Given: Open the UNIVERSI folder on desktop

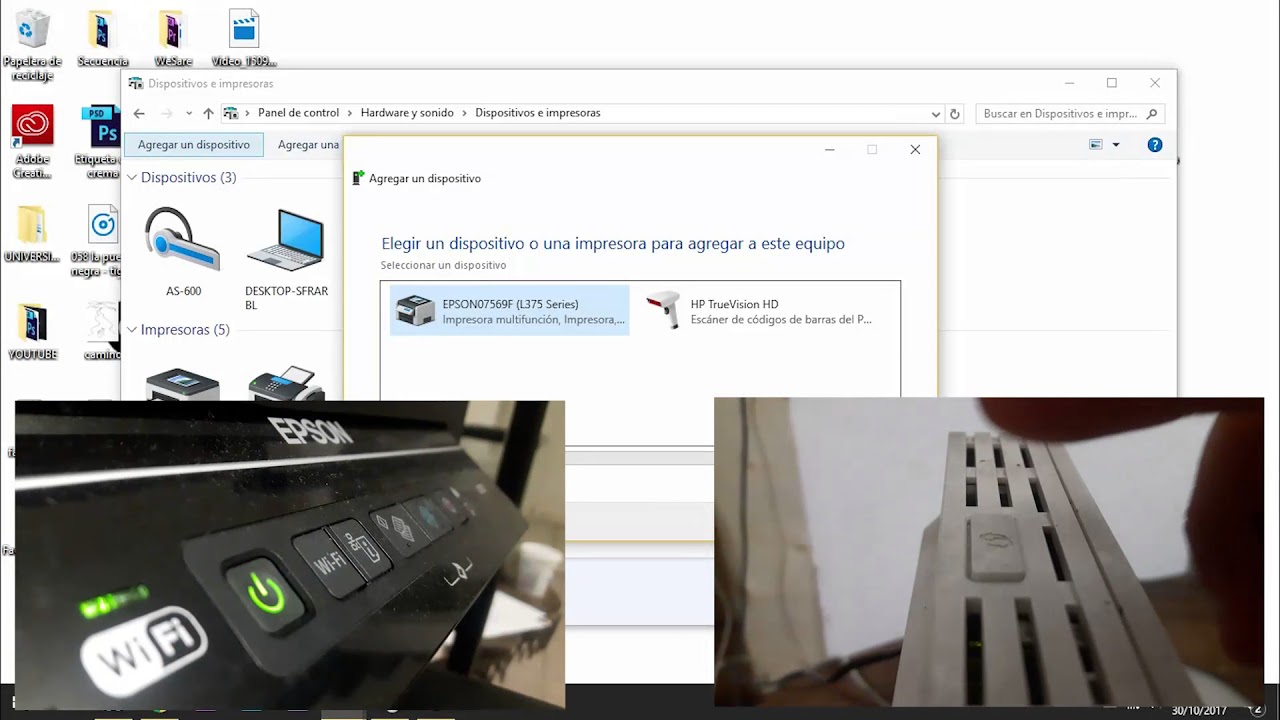Looking at the screenshot, I should (x=32, y=233).
